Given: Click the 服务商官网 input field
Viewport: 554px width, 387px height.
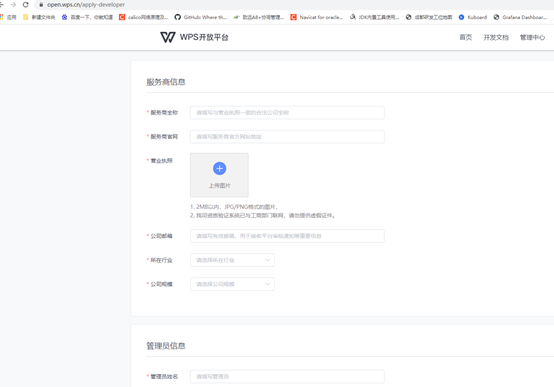Looking at the screenshot, I should point(287,137).
